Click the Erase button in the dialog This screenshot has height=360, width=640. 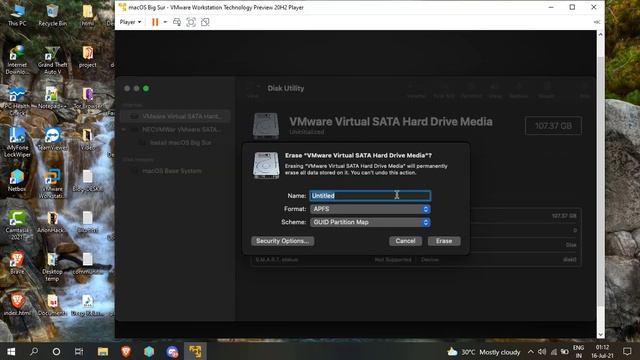(x=444, y=241)
